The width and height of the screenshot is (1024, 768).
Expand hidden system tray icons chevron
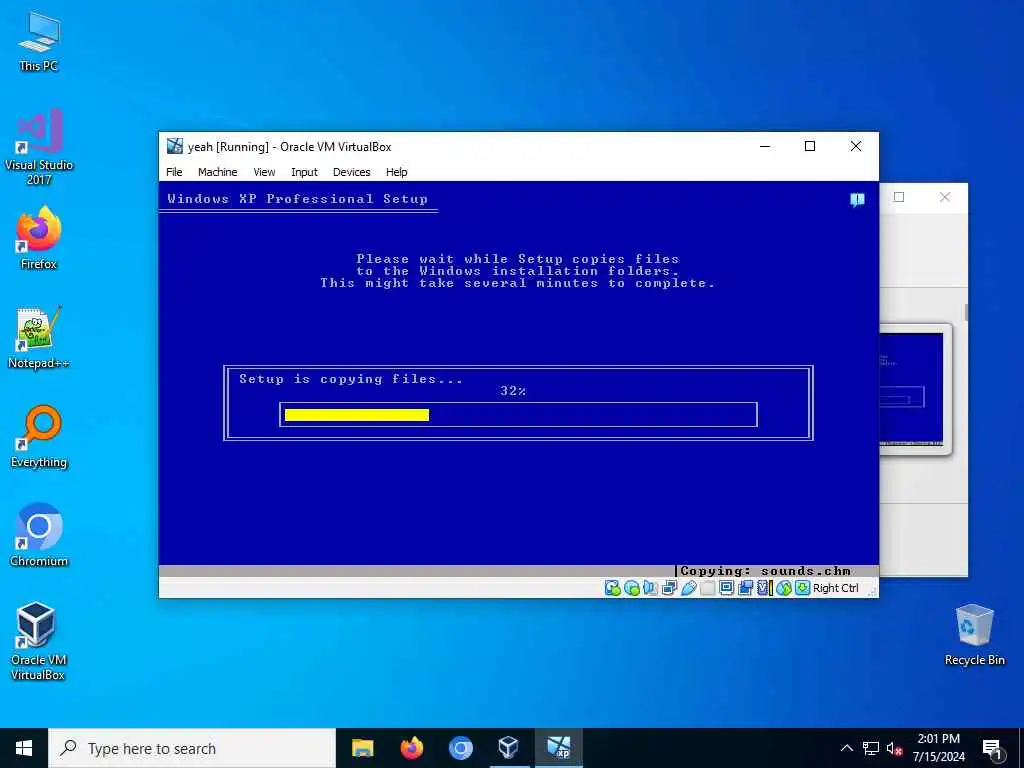[846, 748]
